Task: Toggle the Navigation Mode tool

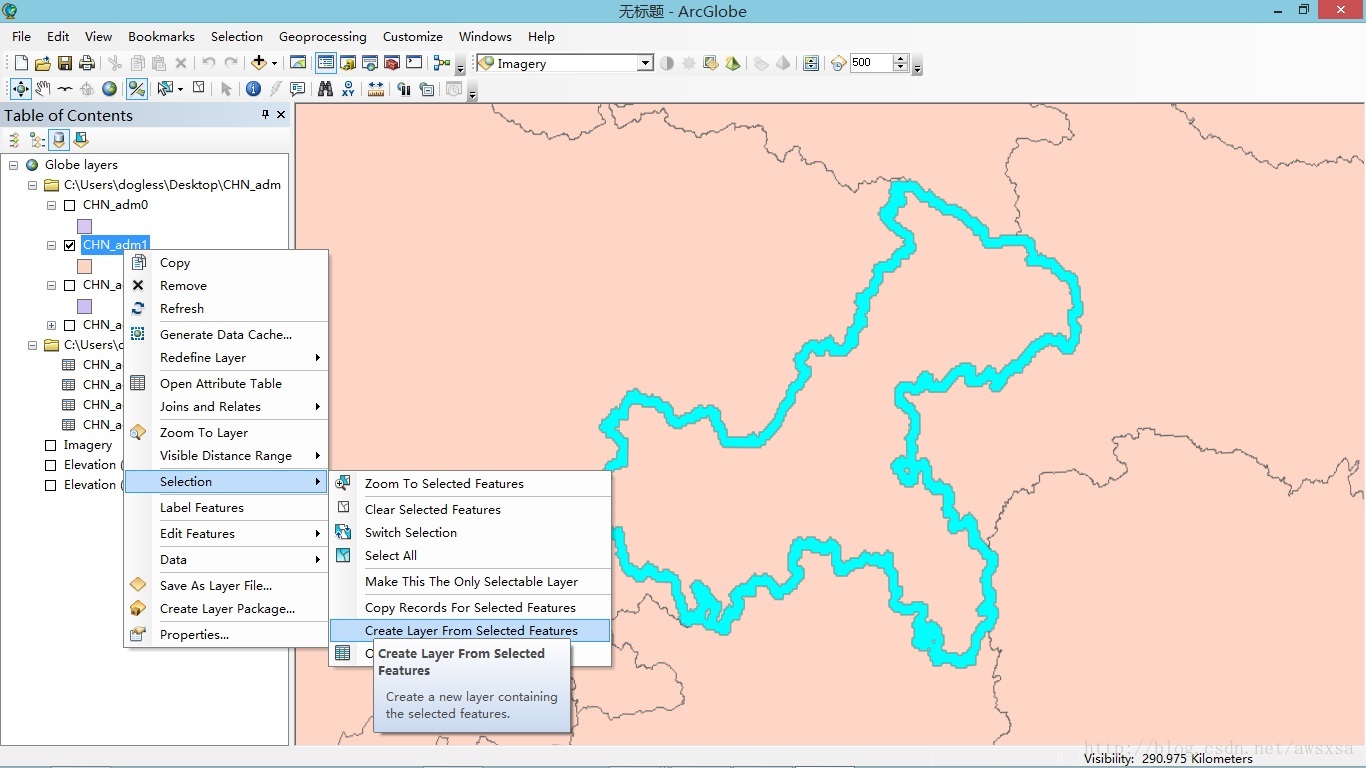Action: [x=137, y=89]
